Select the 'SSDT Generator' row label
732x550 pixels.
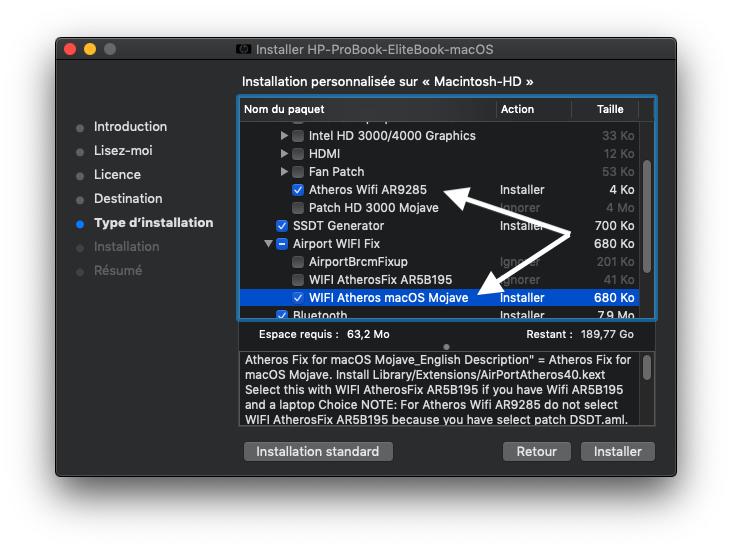pyautogui.click(x=338, y=226)
